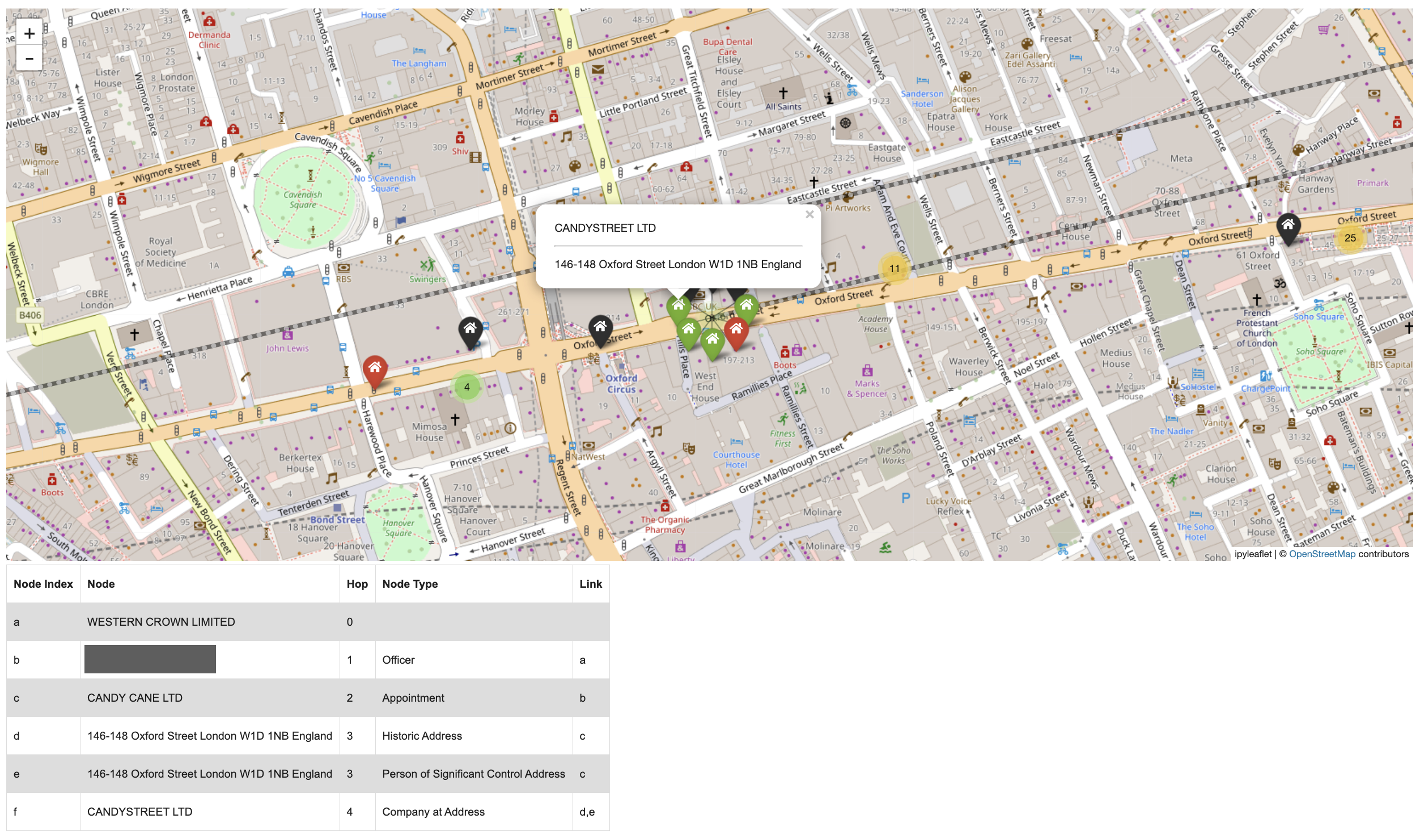Zoom out of the map
Viewport: 1420px width, 840px height.
tap(29, 58)
